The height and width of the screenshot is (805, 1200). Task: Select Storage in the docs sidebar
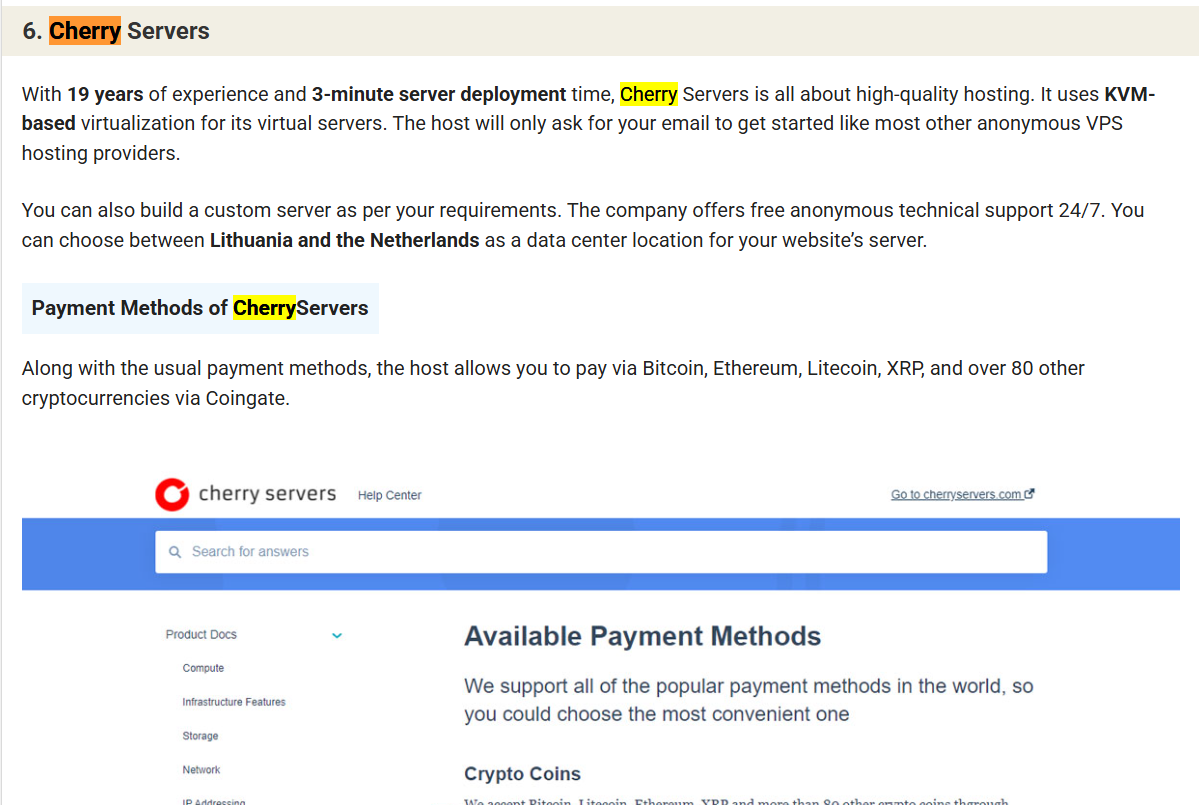(x=200, y=736)
